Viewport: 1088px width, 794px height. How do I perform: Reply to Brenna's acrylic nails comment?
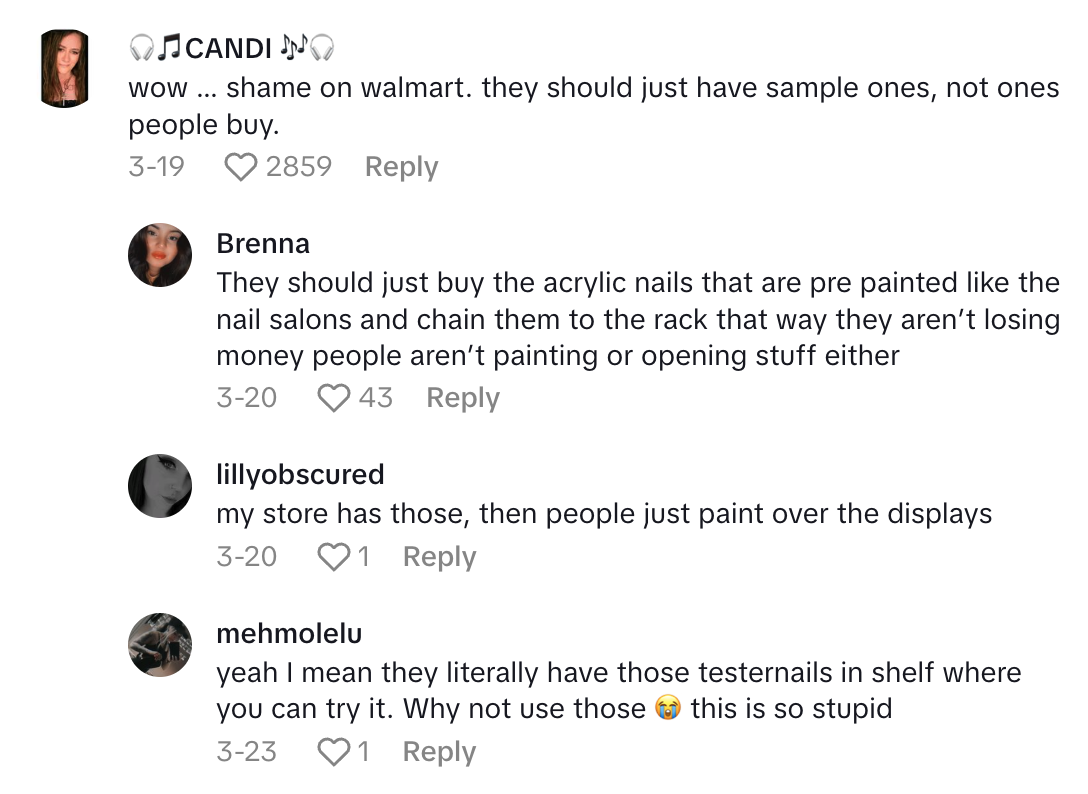click(462, 398)
